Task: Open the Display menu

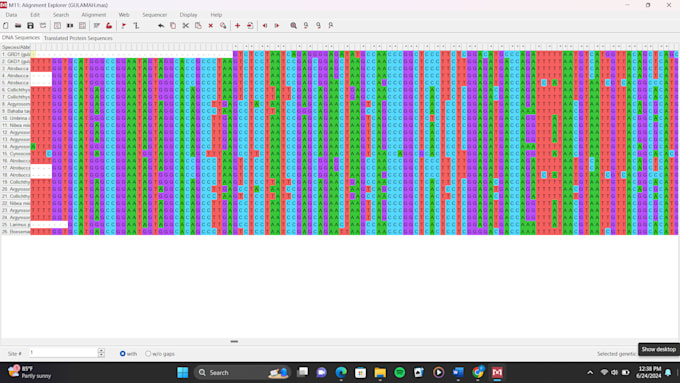Action: [188, 15]
